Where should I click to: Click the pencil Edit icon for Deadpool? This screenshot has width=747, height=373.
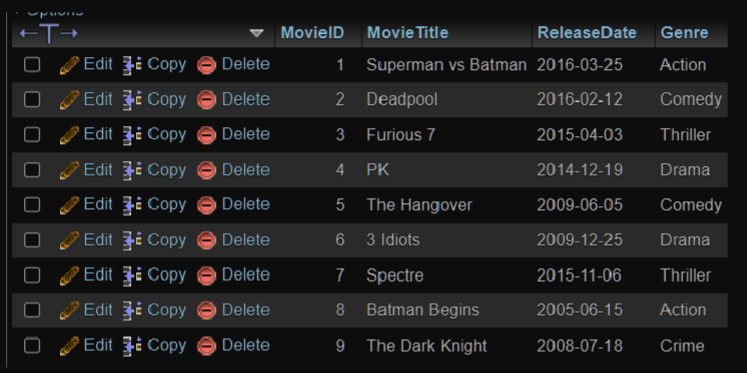[69, 100]
